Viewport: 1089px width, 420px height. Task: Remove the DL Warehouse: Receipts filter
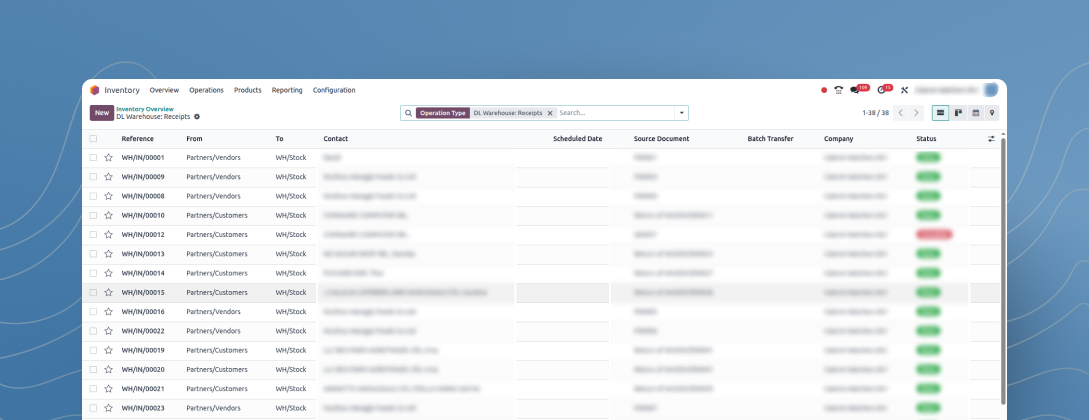550,113
